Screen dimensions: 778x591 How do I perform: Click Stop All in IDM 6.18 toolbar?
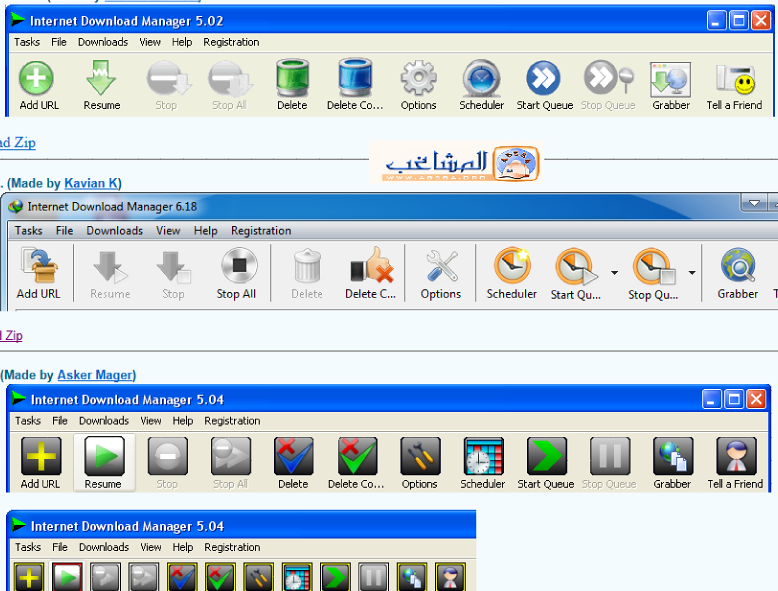(237, 274)
